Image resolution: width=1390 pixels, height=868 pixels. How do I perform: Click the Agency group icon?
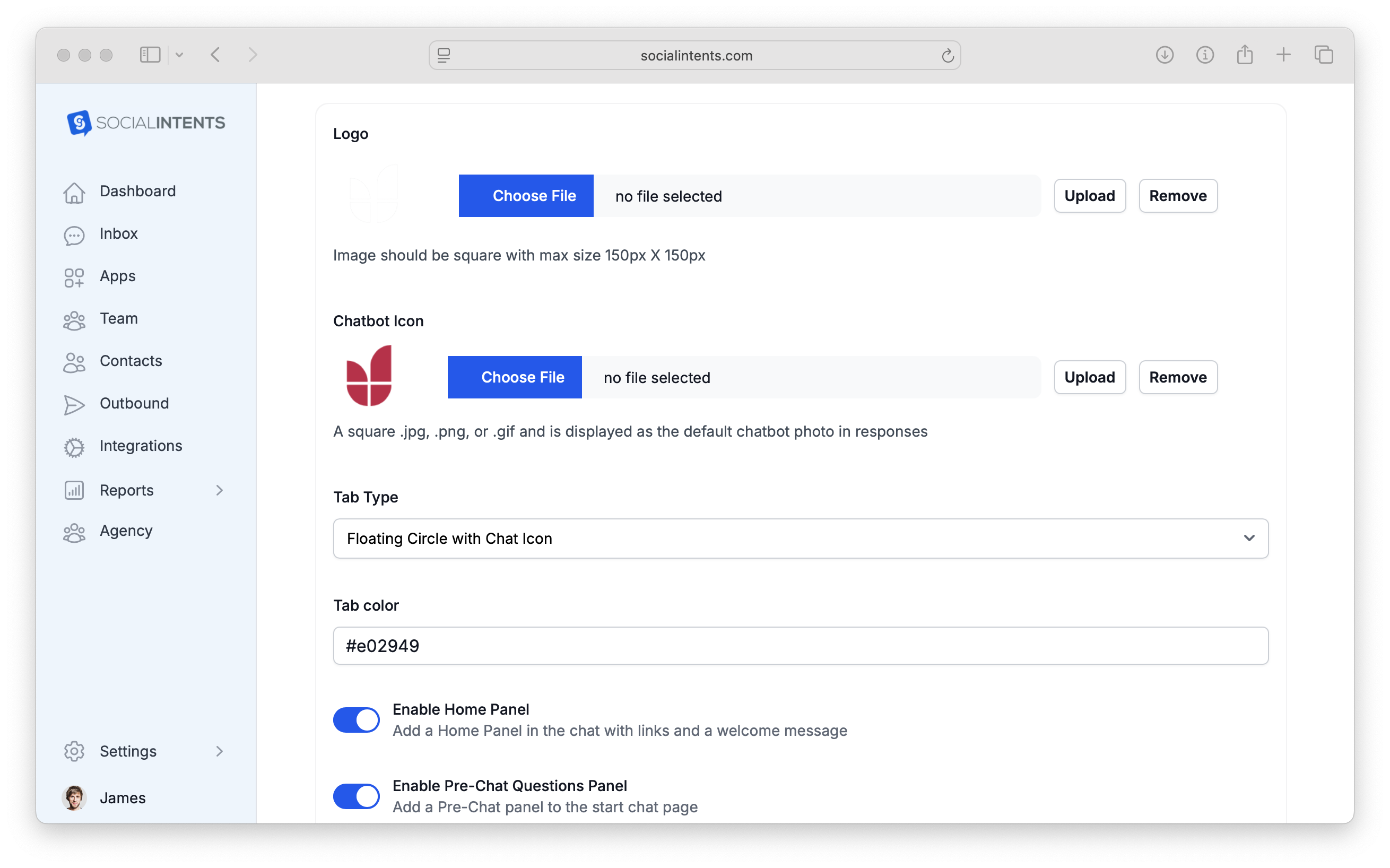click(74, 532)
